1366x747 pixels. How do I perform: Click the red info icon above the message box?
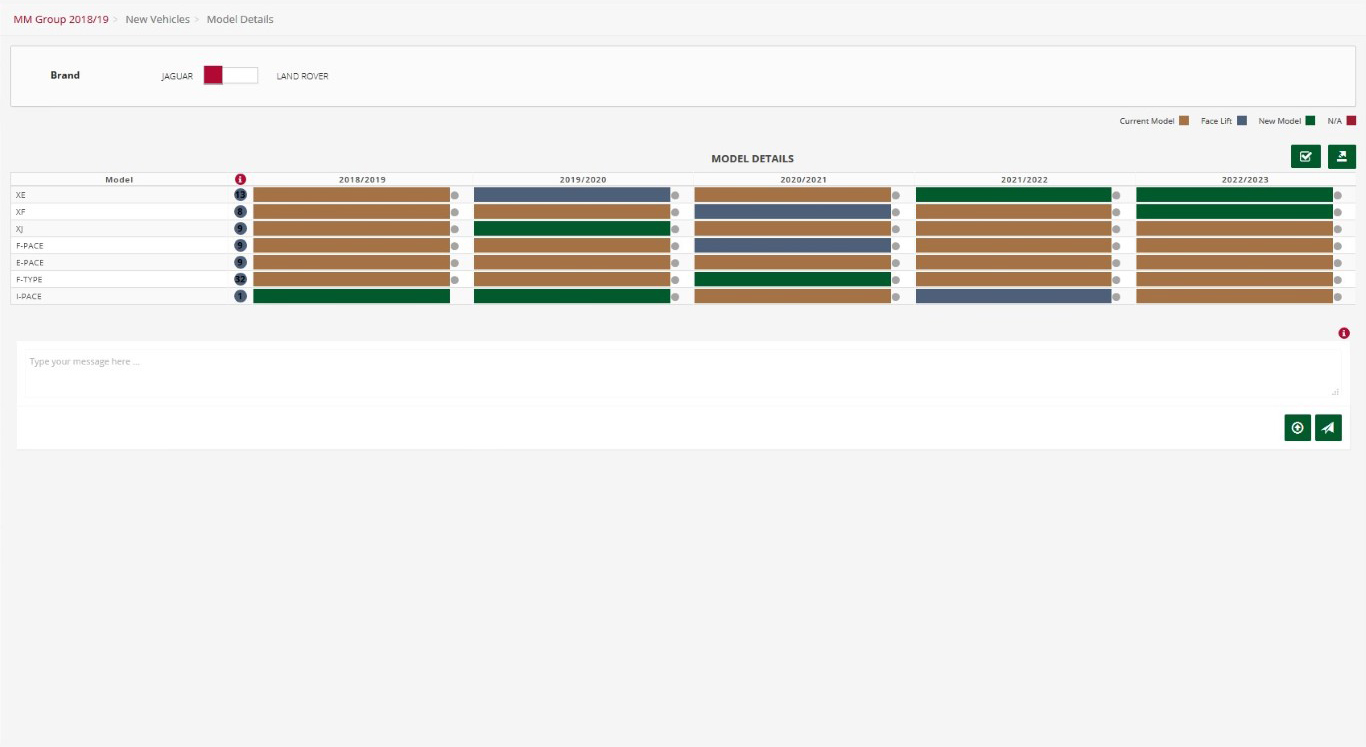1344,333
